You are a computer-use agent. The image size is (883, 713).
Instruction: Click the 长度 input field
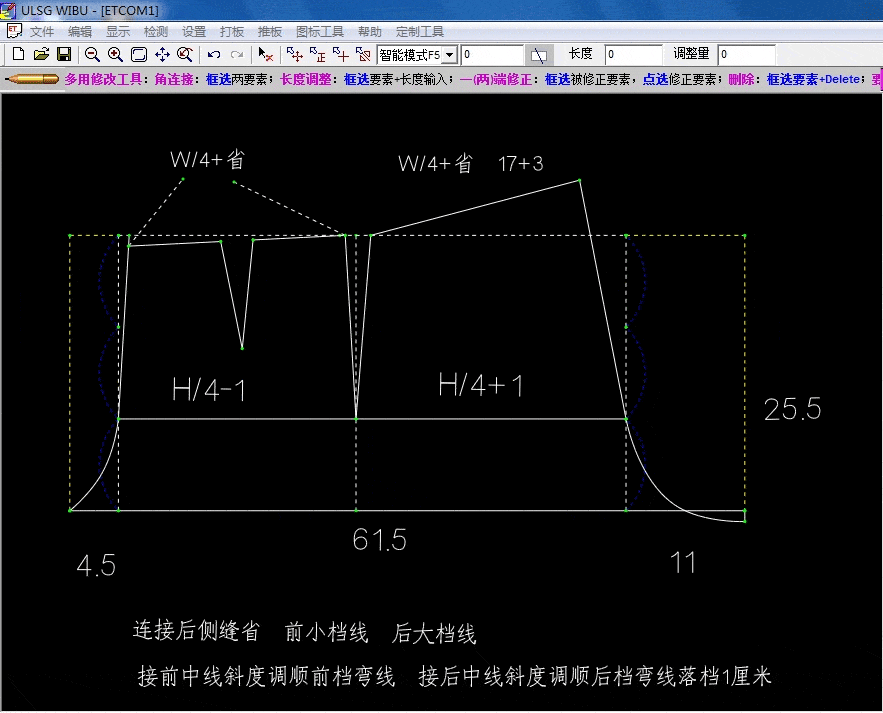pos(633,55)
